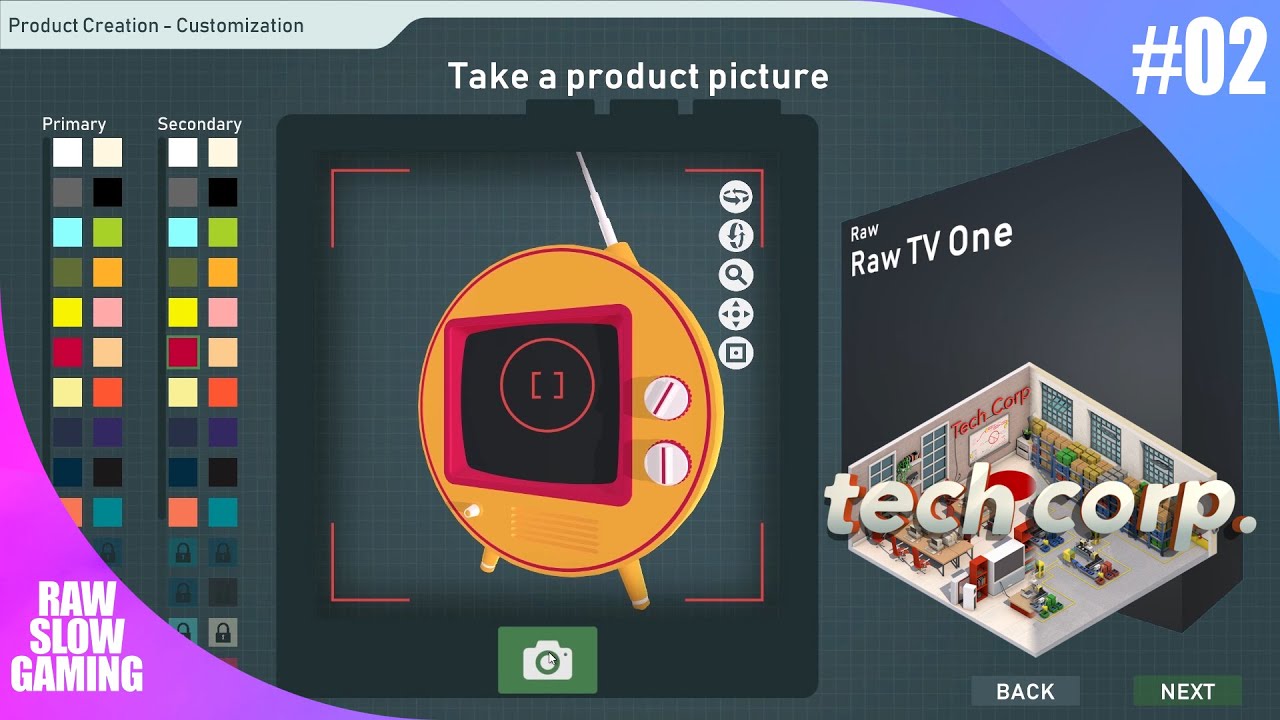The width and height of the screenshot is (1280, 720).
Task: Pick purple in the Secondary palette
Action: pos(223,432)
